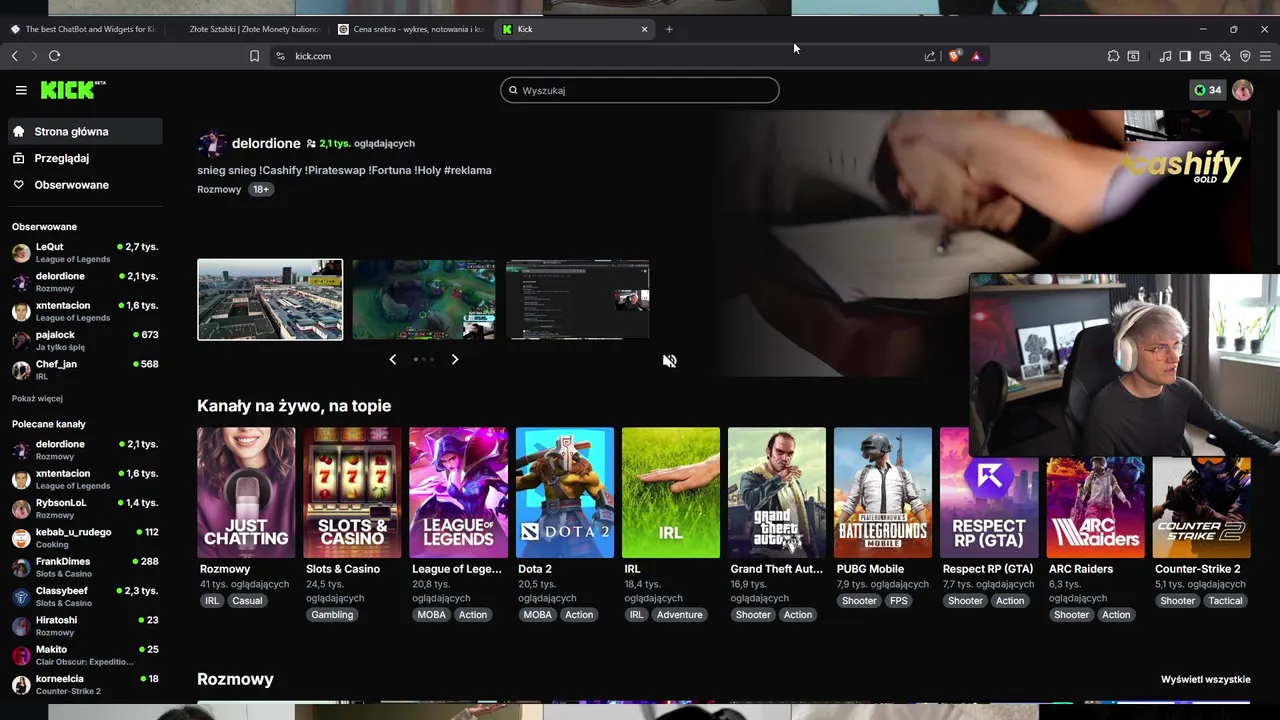Open pajalock channel in followed list
The width and height of the screenshot is (1280, 720).
(x=85, y=340)
